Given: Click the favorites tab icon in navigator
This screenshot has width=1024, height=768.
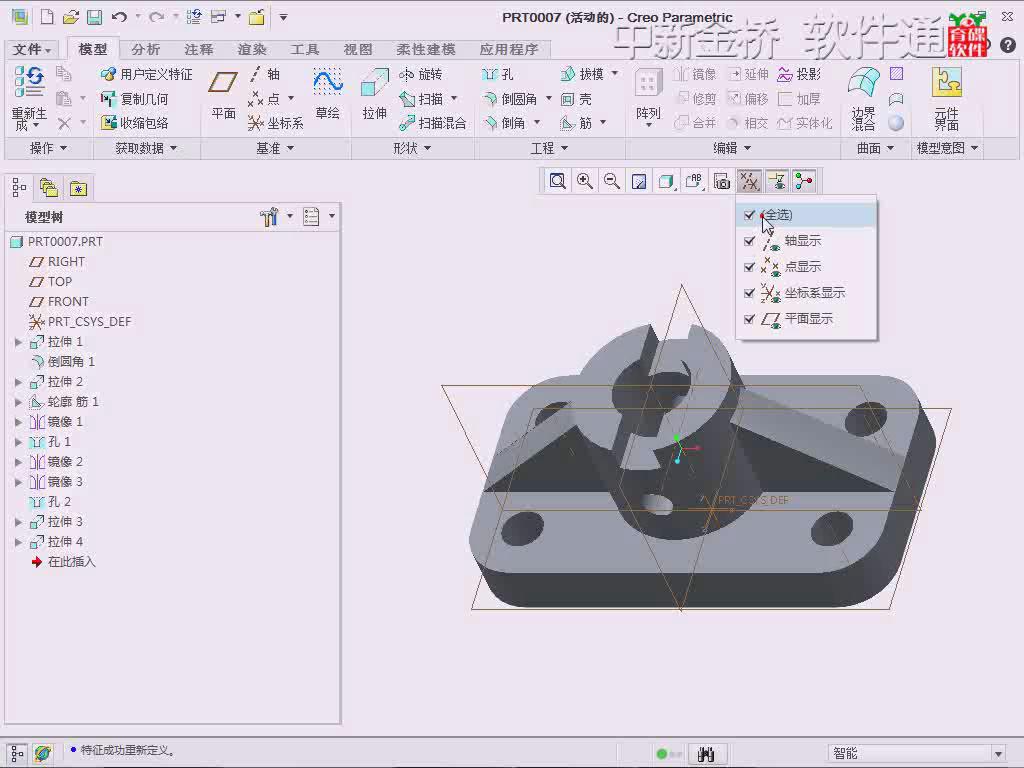Looking at the screenshot, I should pos(78,188).
